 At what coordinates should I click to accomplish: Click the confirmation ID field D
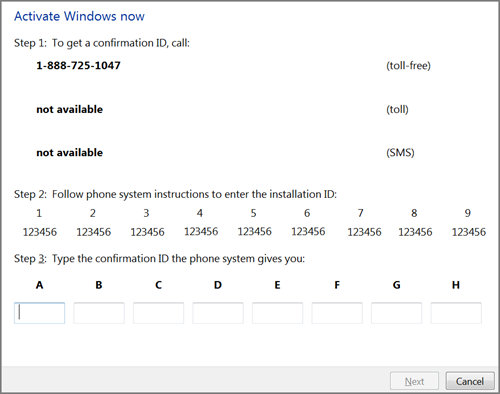point(218,313)
